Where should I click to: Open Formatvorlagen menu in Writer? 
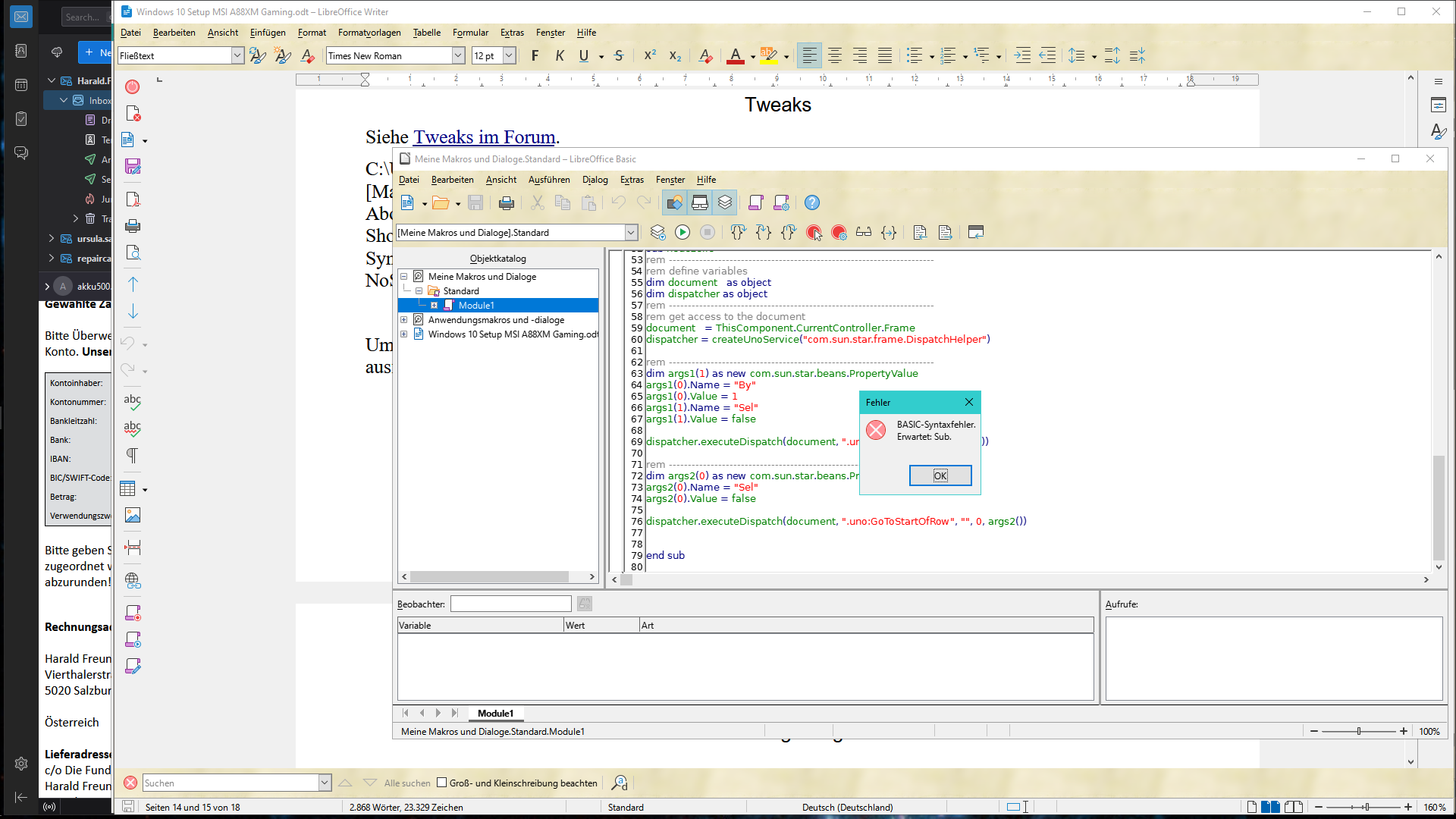click(369, 33)
